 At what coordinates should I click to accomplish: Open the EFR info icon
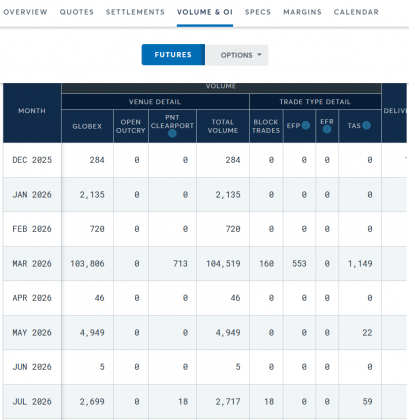[327, 129]
